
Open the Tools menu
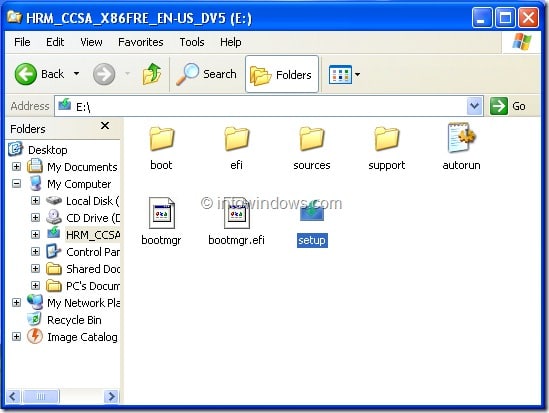coord(192,42)
